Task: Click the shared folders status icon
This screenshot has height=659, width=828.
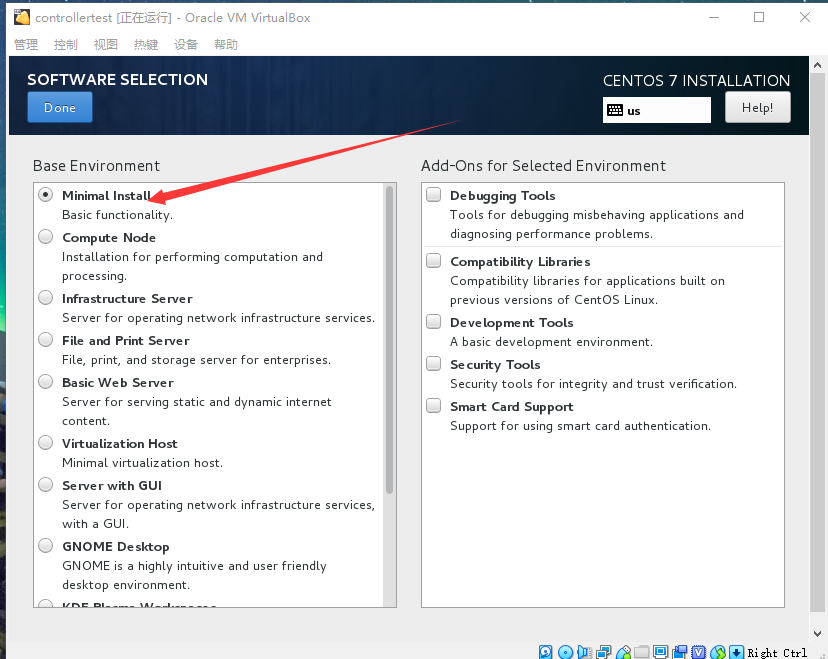Action: pyautogui.click(x=642, y=652)
